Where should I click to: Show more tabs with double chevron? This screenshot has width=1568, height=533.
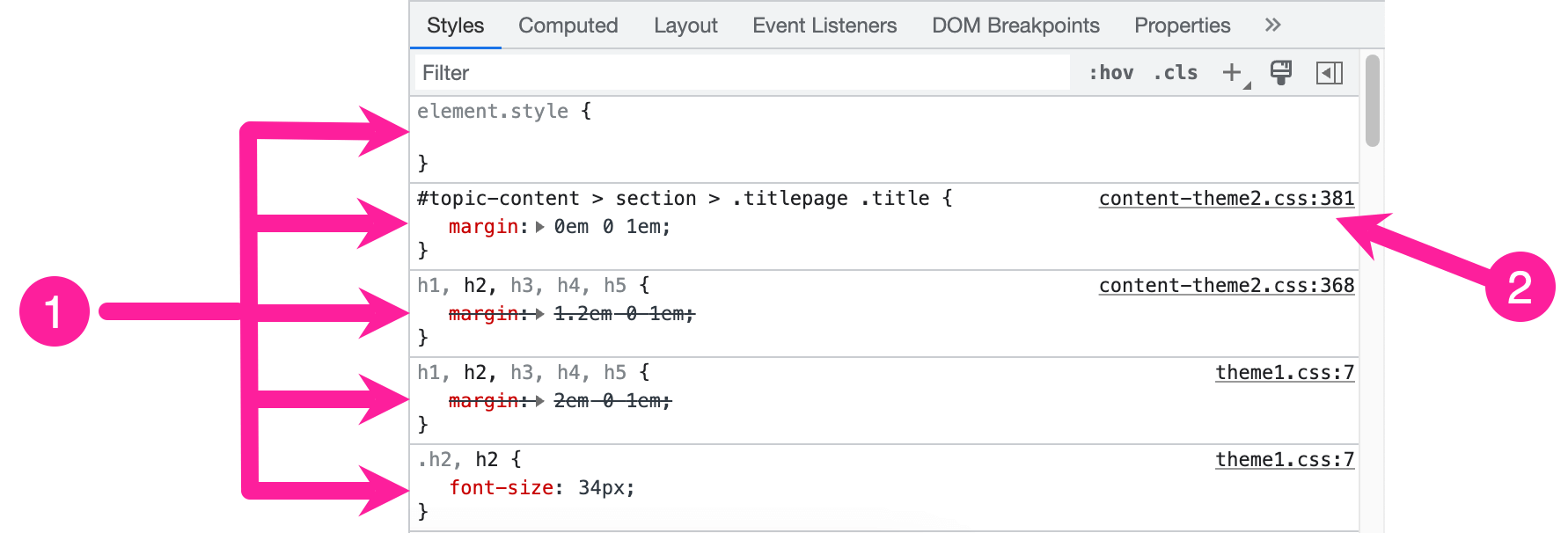pos(1272,25)
